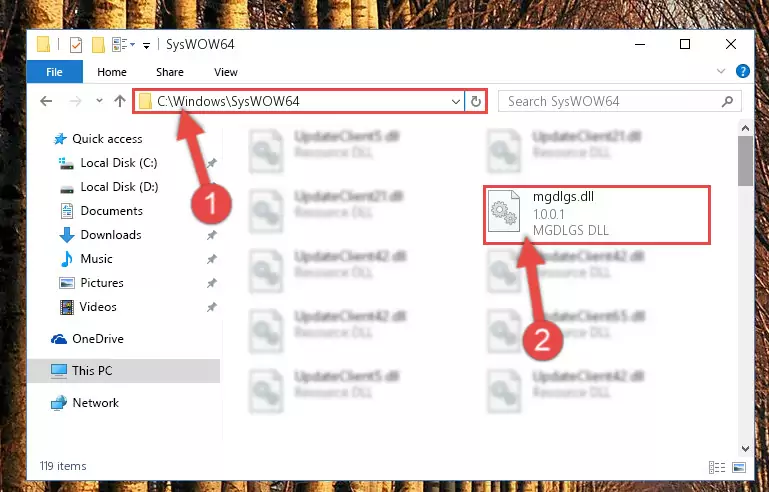Open the recent locations dropdown

99,101
